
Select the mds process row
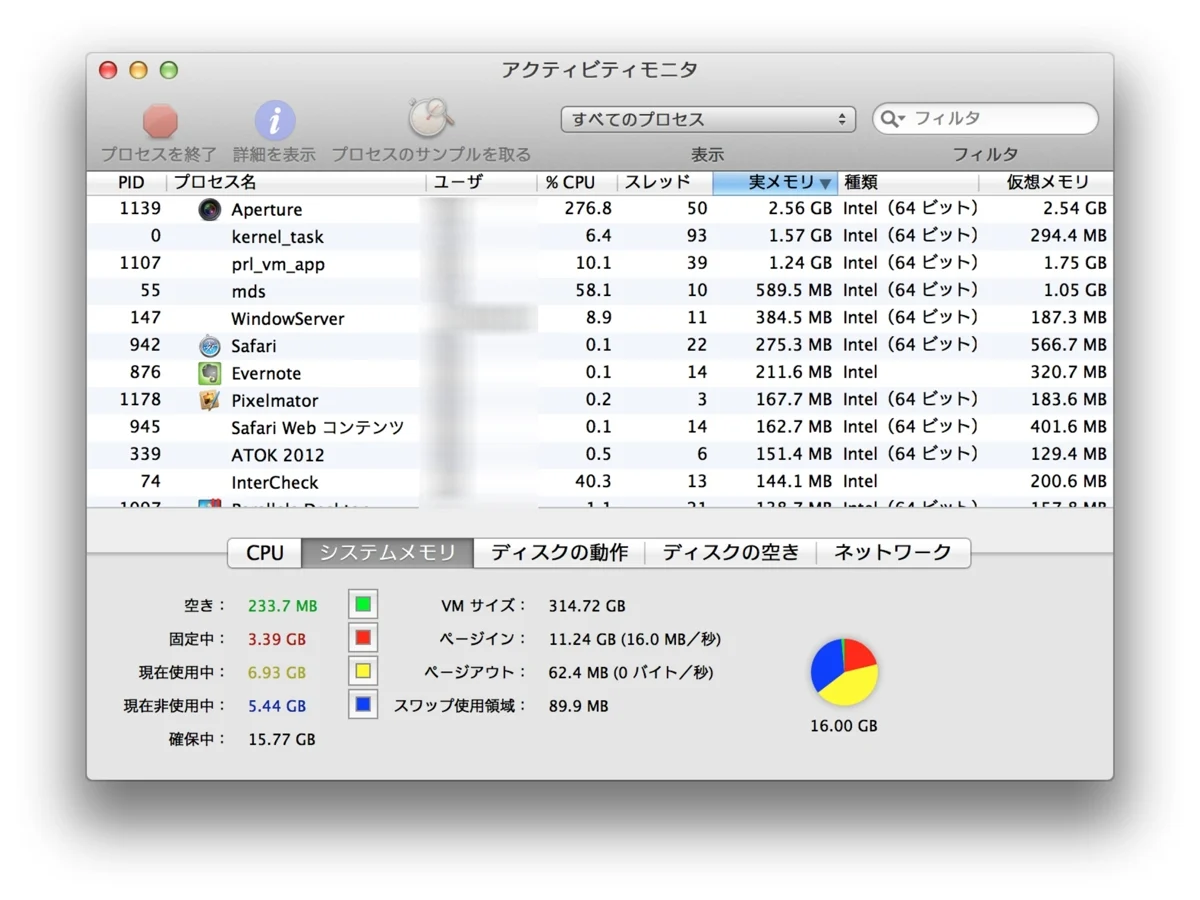pos(600,291)
